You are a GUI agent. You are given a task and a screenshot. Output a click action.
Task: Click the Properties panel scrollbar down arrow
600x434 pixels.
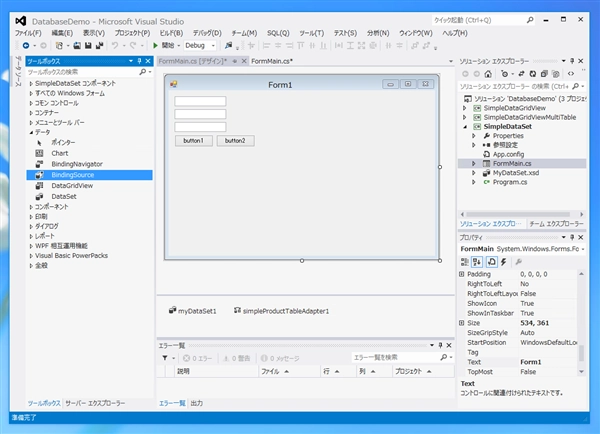[x=581, y=372]
